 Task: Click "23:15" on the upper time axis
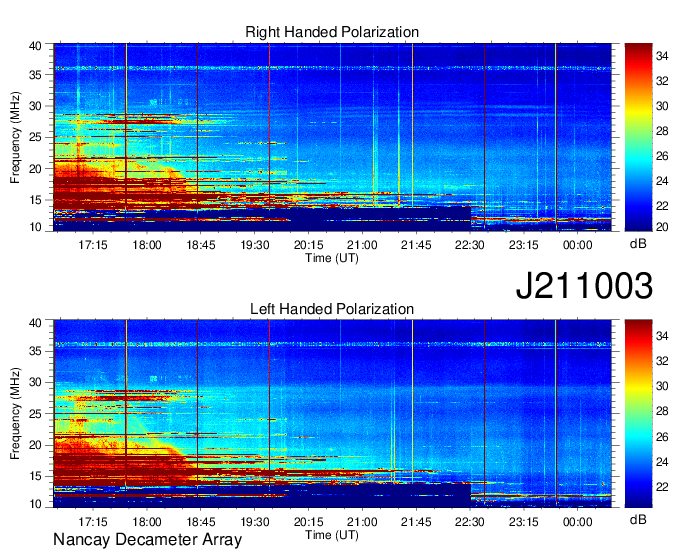coord(523,245)
